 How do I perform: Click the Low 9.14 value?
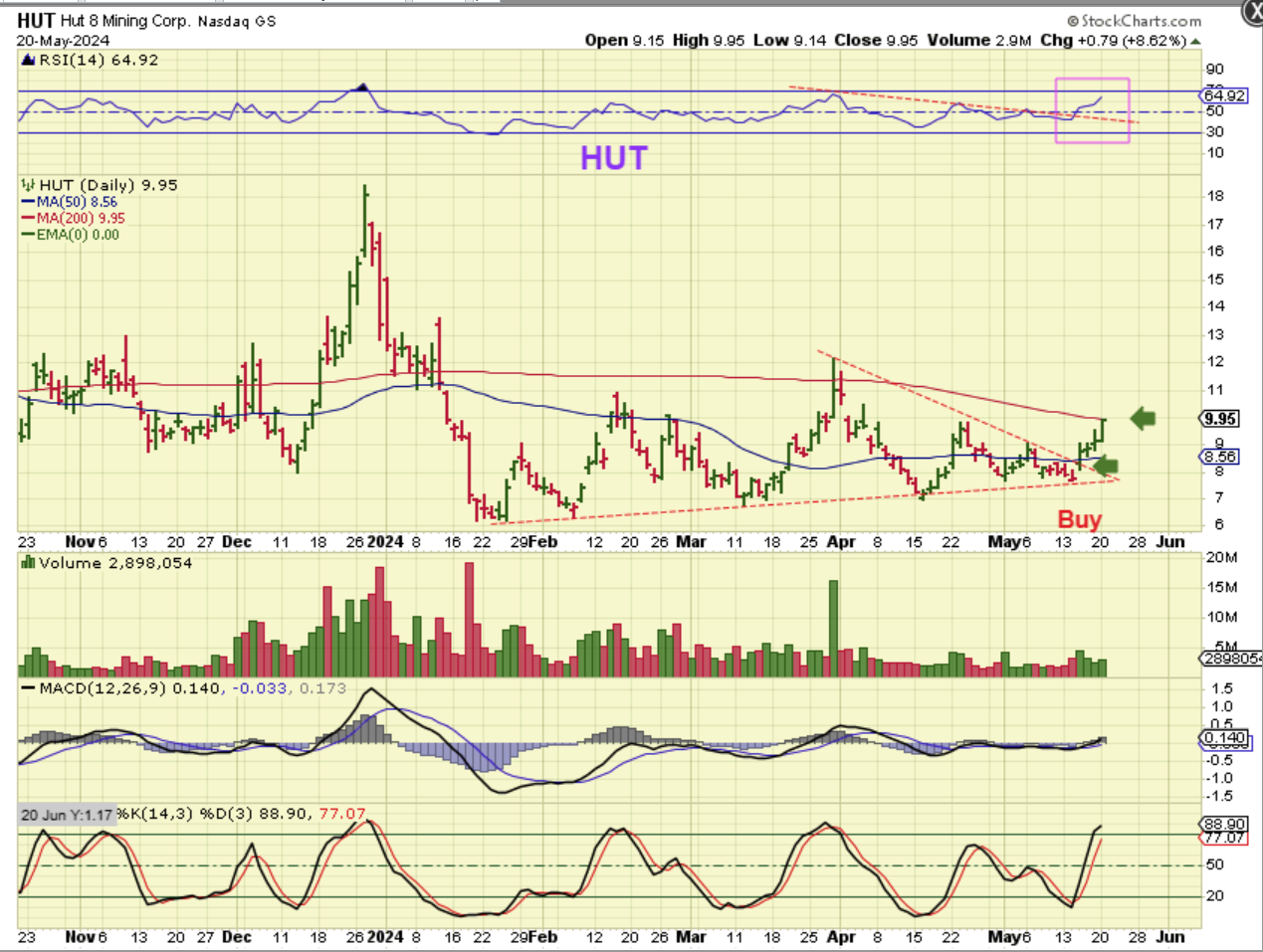pos(790,41)
